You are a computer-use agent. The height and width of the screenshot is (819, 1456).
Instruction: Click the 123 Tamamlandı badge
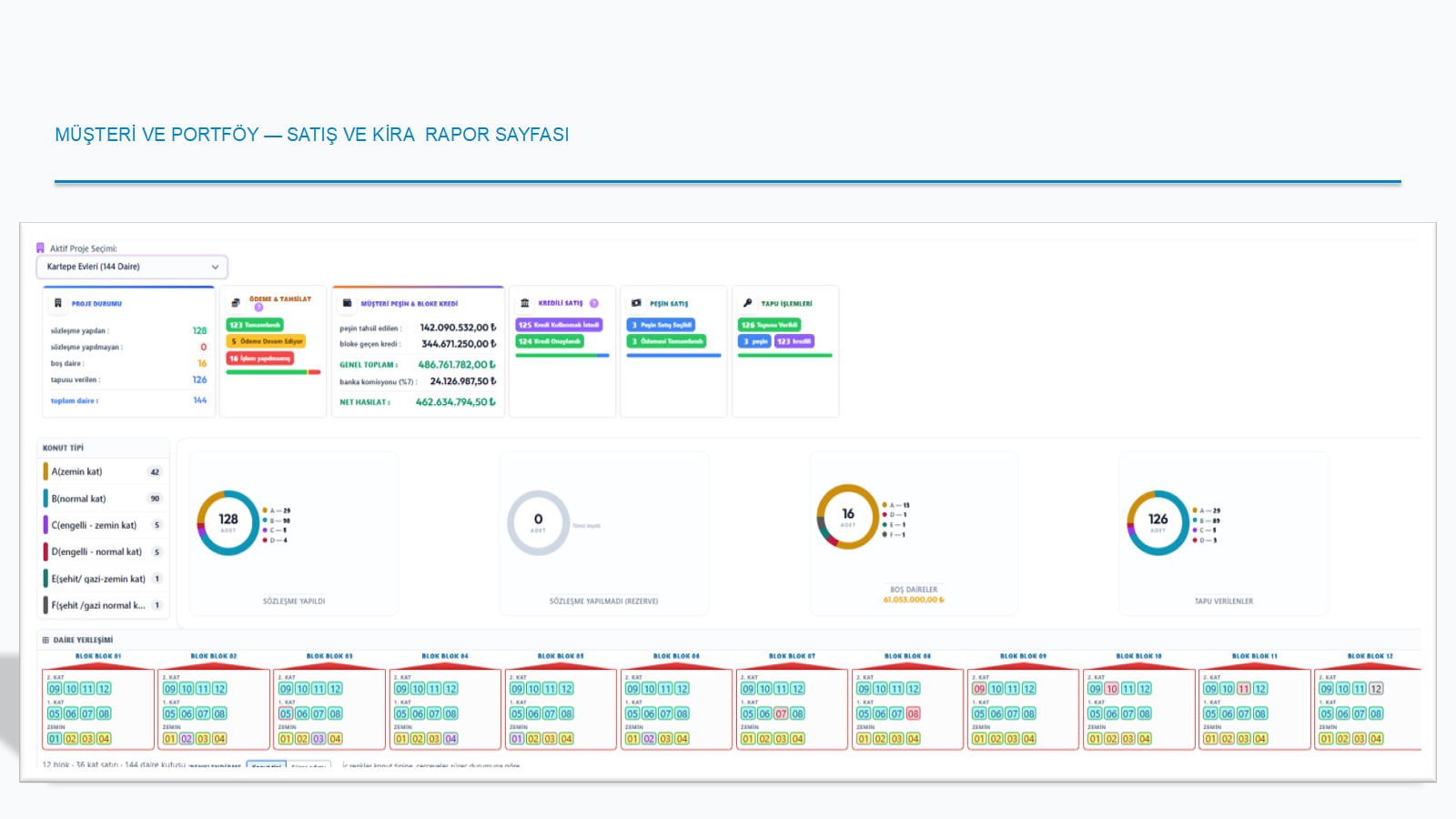tap(255, 325)
